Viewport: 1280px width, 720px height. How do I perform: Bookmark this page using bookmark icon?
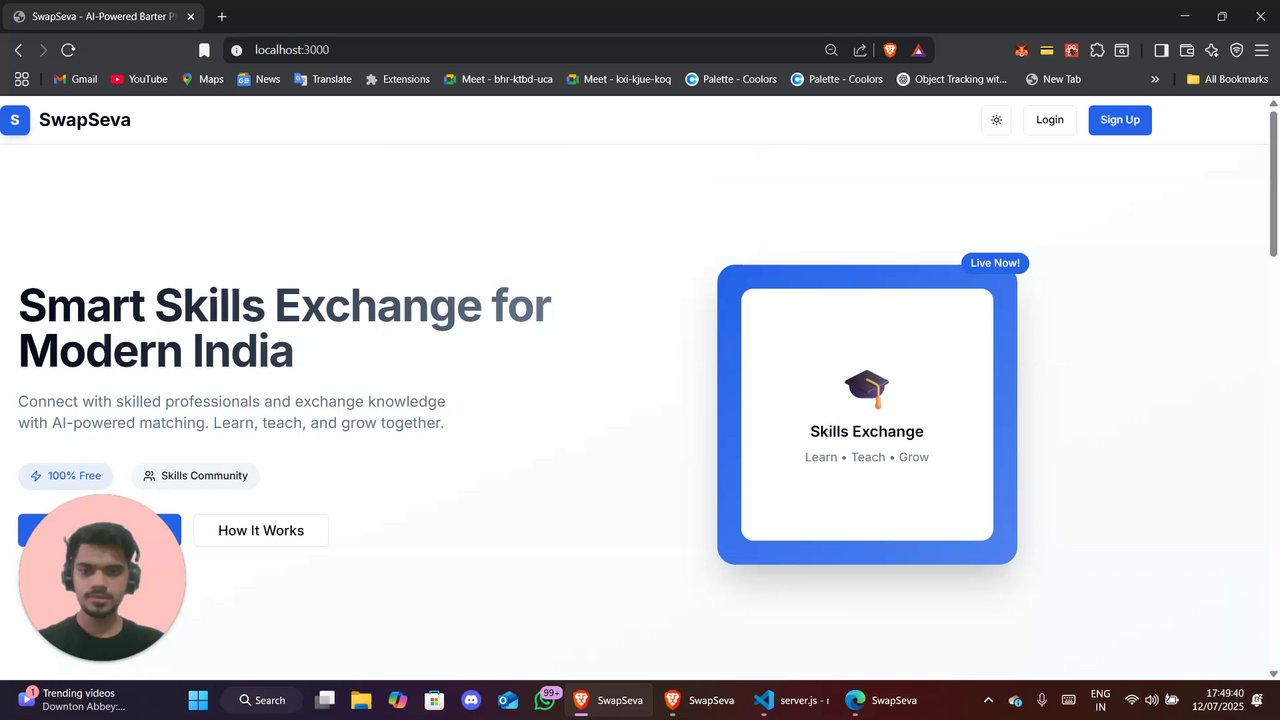[204, 50]
